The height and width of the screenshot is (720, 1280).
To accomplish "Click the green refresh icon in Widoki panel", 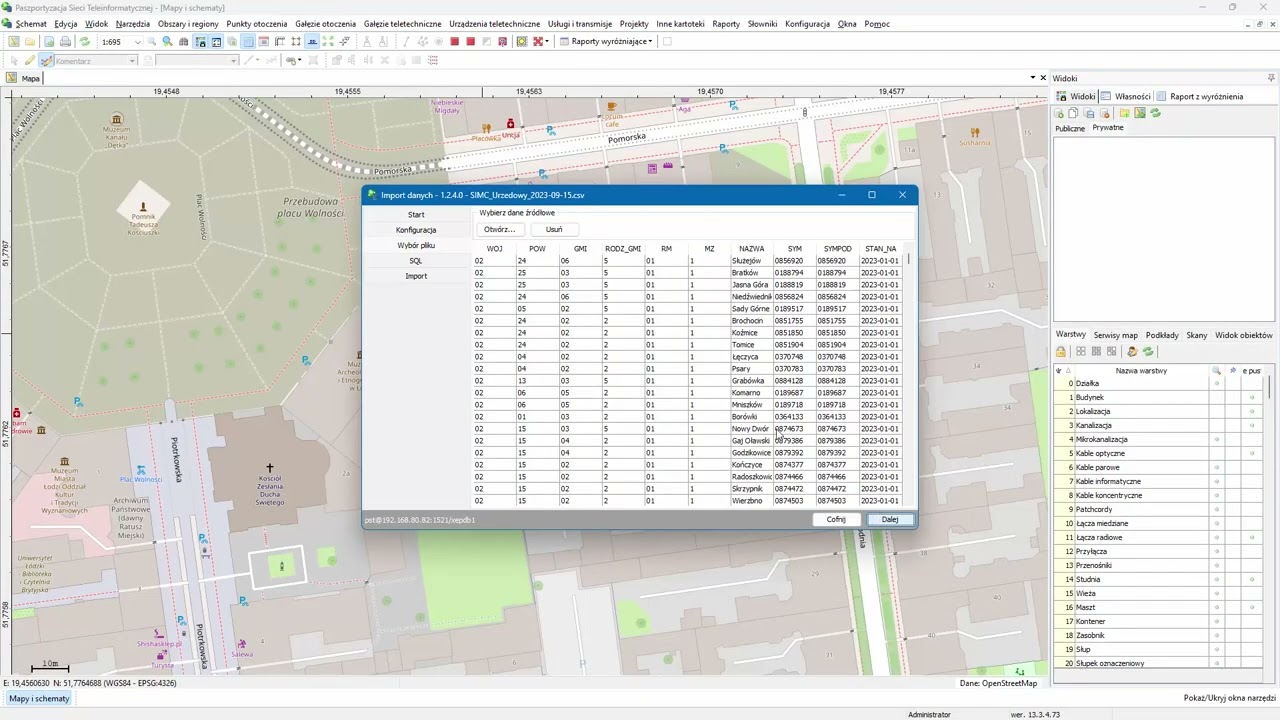I will [1156, 113].
